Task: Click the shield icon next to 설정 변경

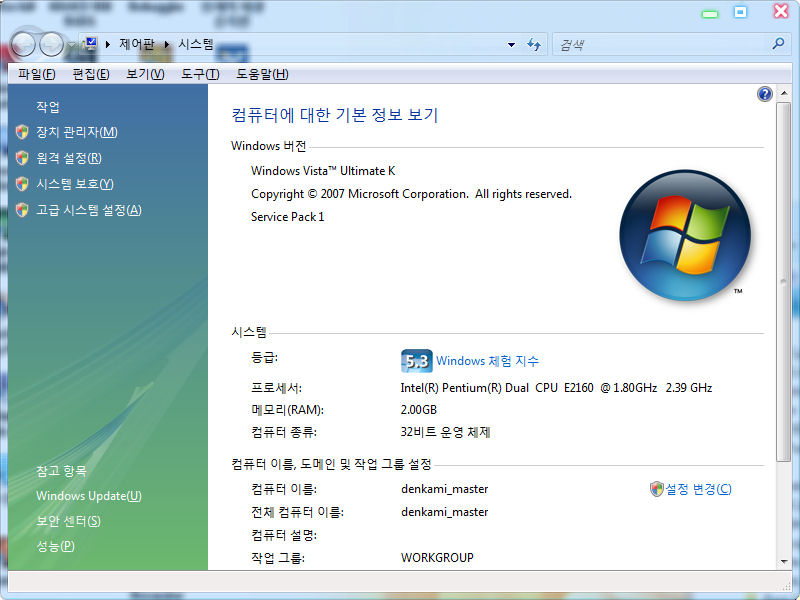Action: click(x=657, y=489)
